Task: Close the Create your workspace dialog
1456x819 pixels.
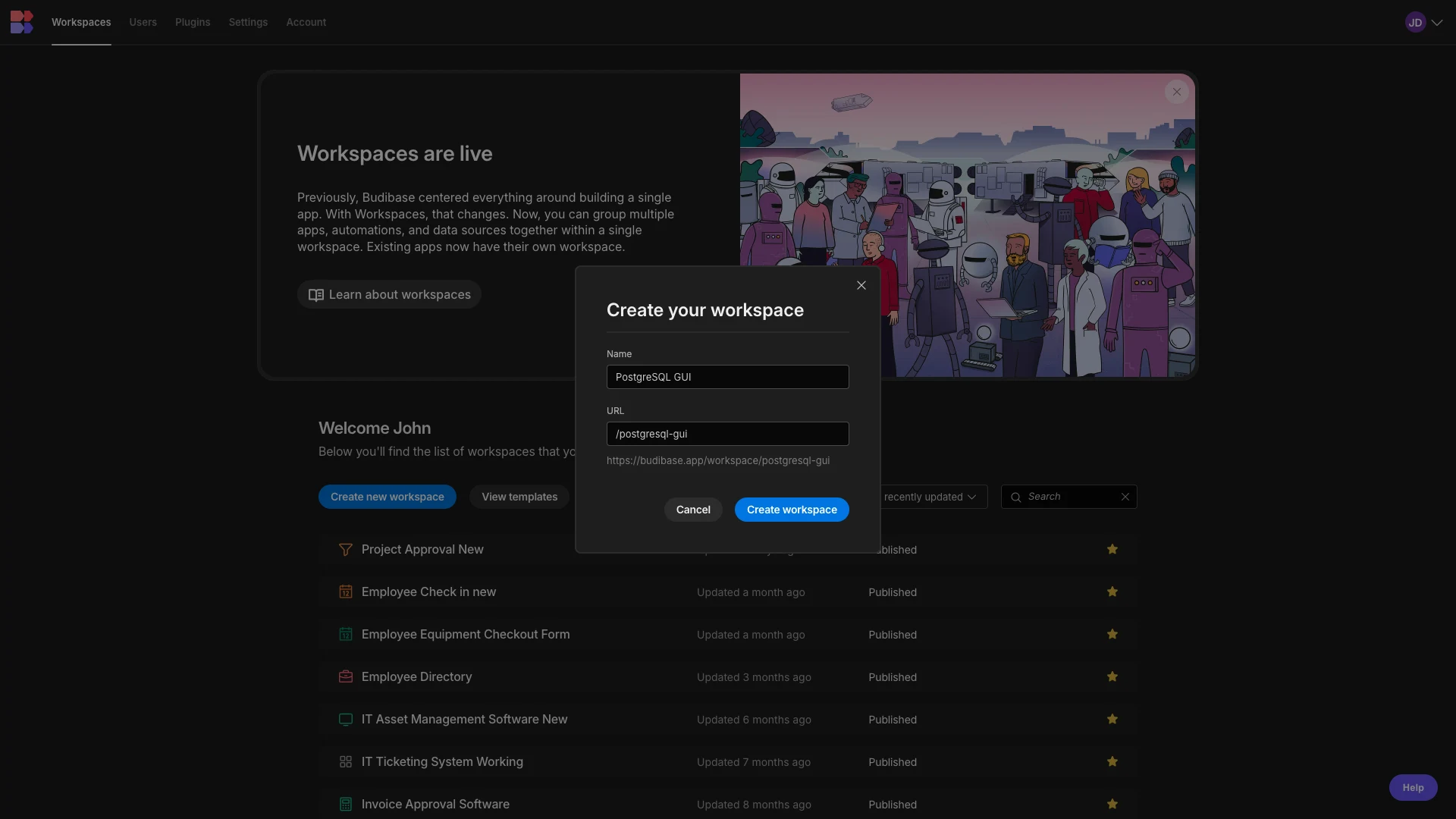Action: pyautogui.click(x=861, y=285)
